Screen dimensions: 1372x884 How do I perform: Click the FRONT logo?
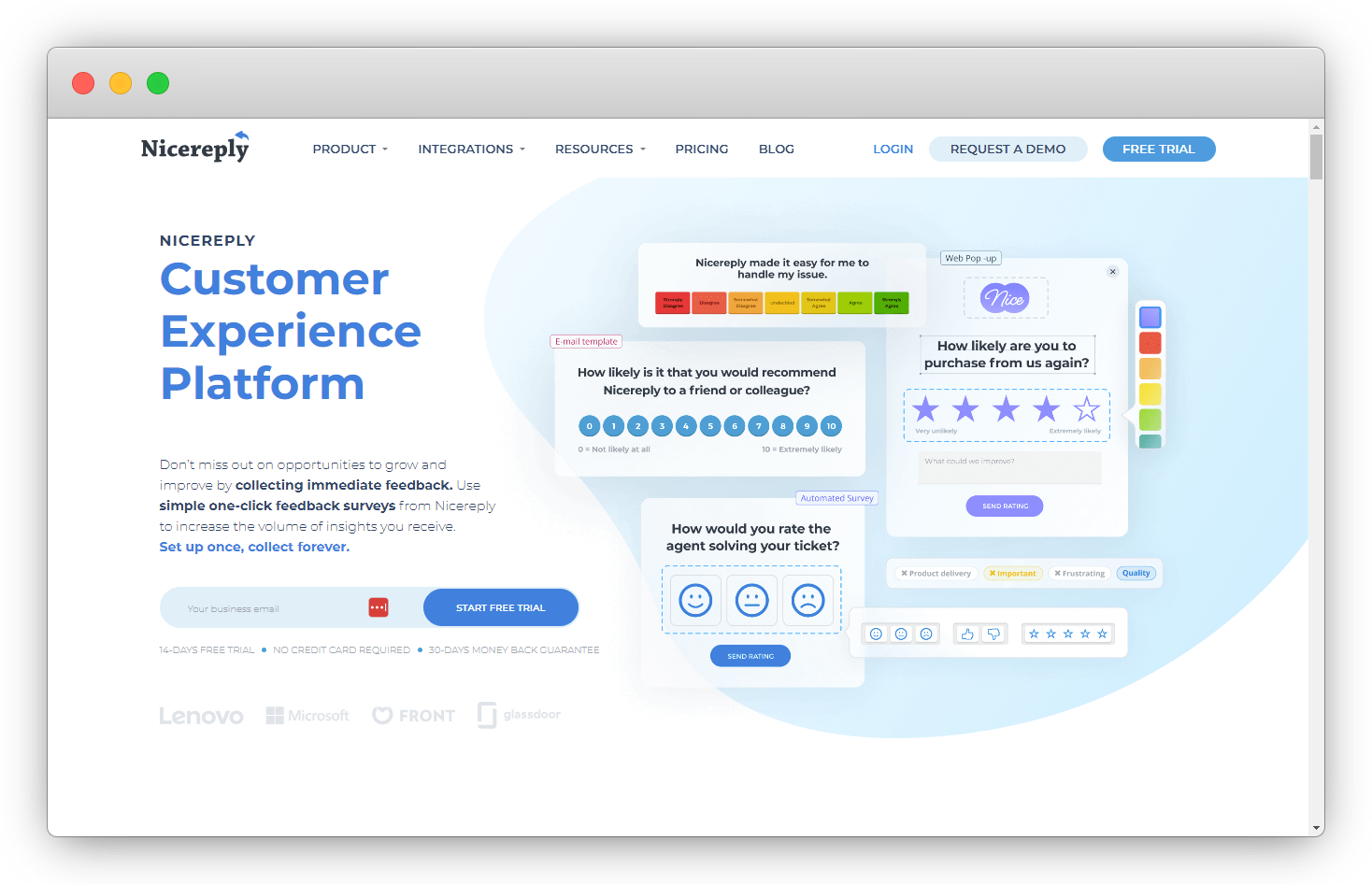click(413, 716)
